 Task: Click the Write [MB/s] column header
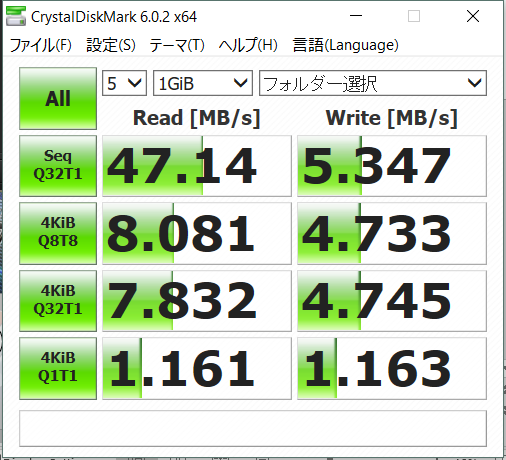(392, 118)
